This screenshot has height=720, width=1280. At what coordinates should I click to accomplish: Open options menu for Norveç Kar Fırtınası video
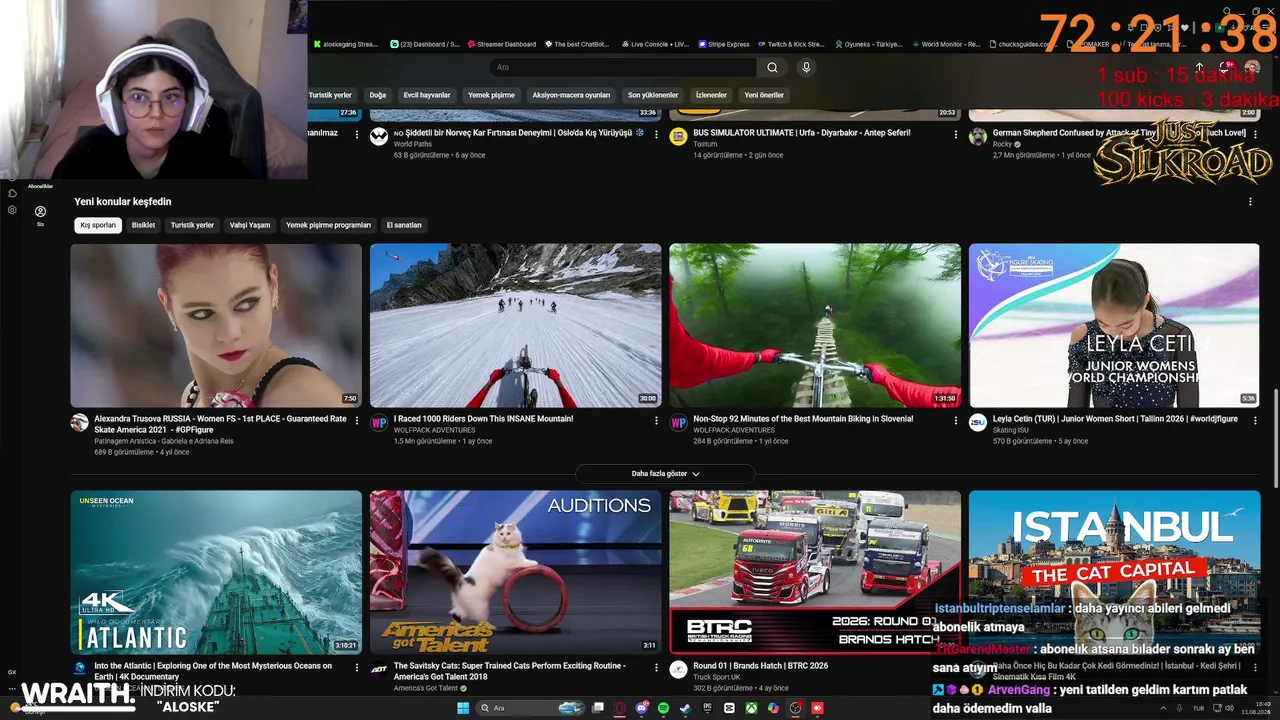[x=657, y=135]
